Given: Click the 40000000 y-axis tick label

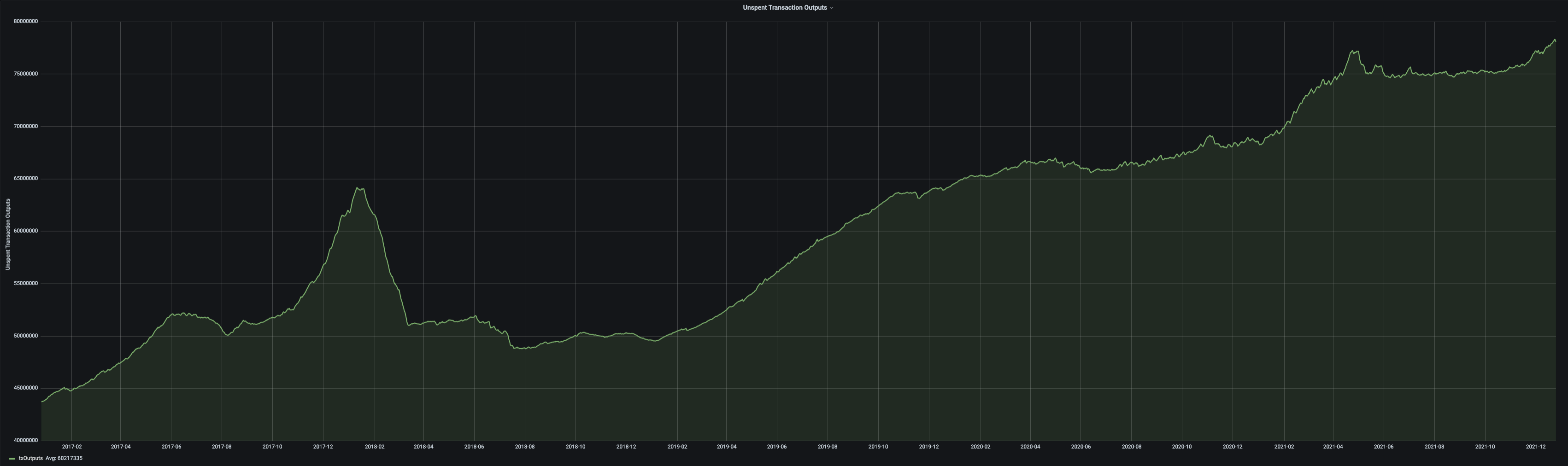Looking at the screenshot, I should tap(25, 440).
